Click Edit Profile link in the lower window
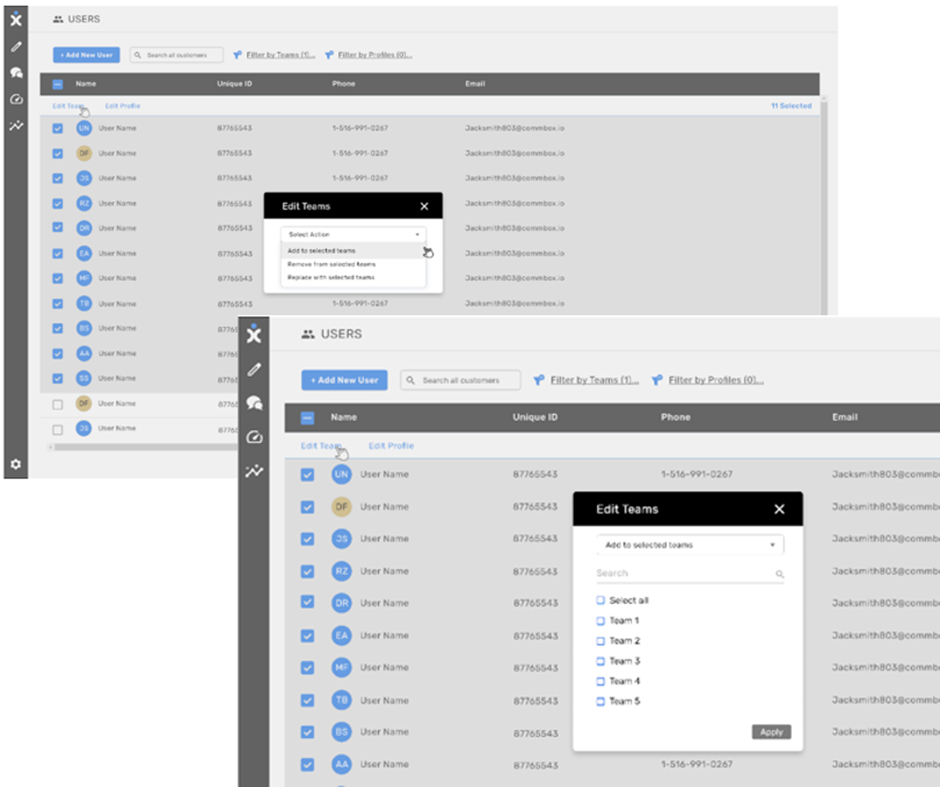940x787 pixels. coord(391,446)
